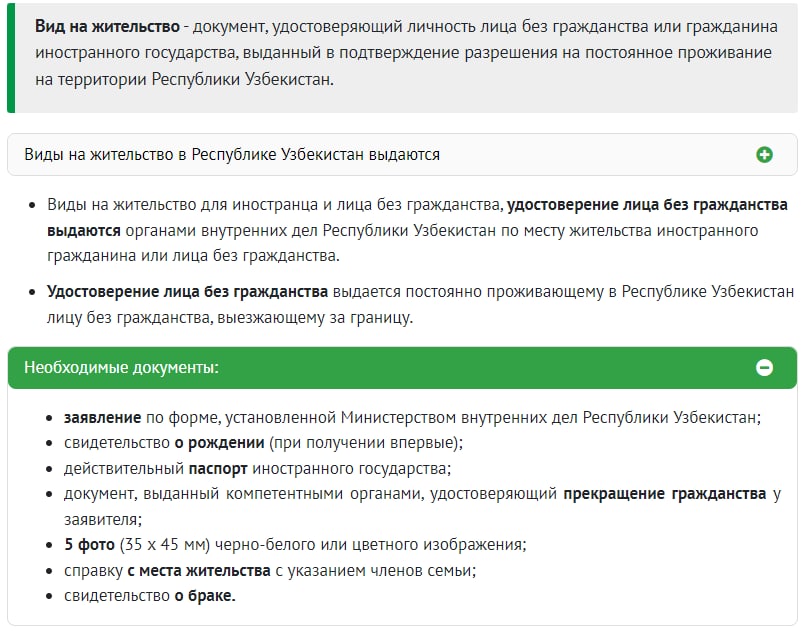Expand the Виды на жительство в Республике Узбекистан выдаются section
The height and width of the screenshot is (639, 807).
tap(232, 155)
